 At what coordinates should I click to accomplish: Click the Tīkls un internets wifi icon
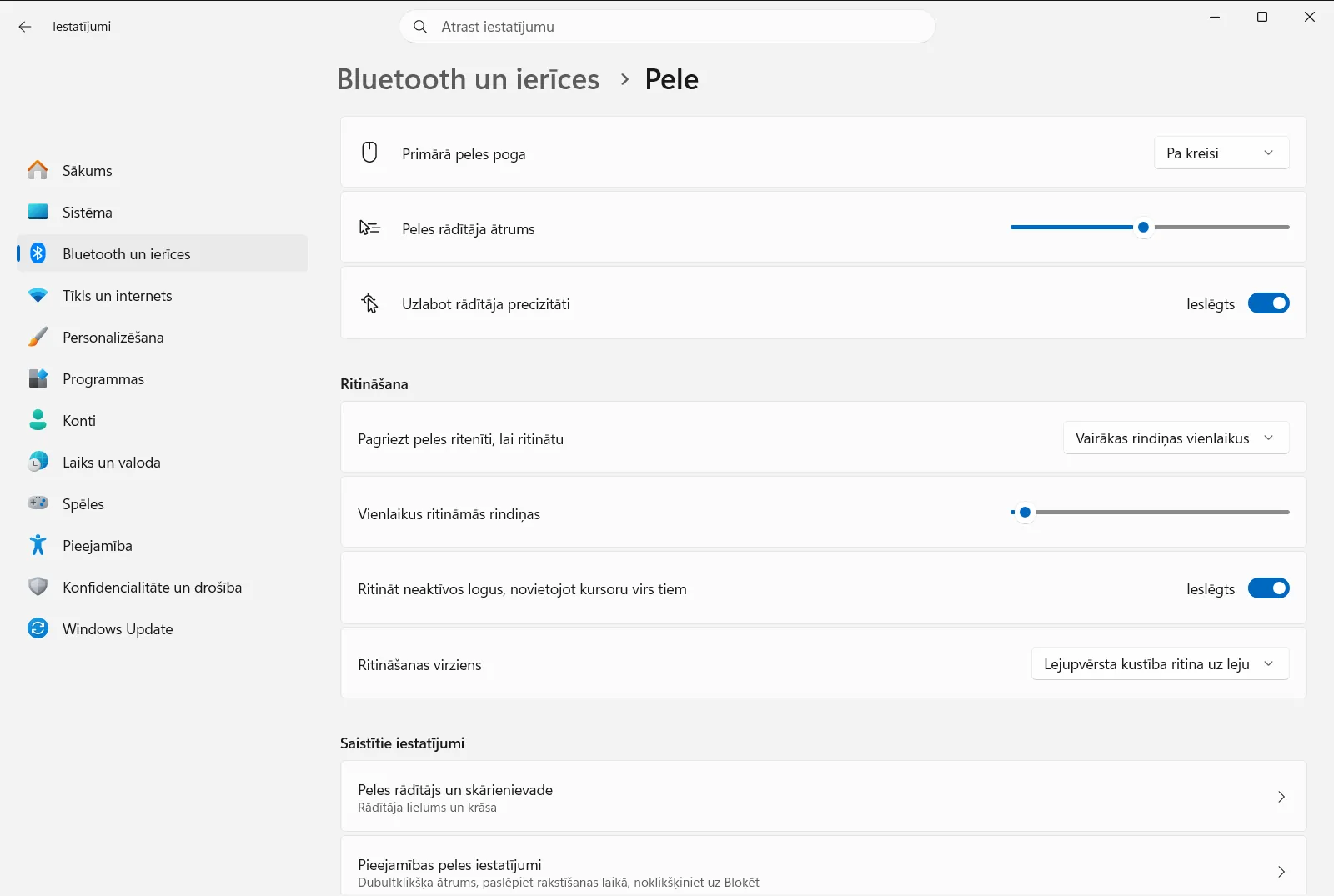(x=38, y=295)
